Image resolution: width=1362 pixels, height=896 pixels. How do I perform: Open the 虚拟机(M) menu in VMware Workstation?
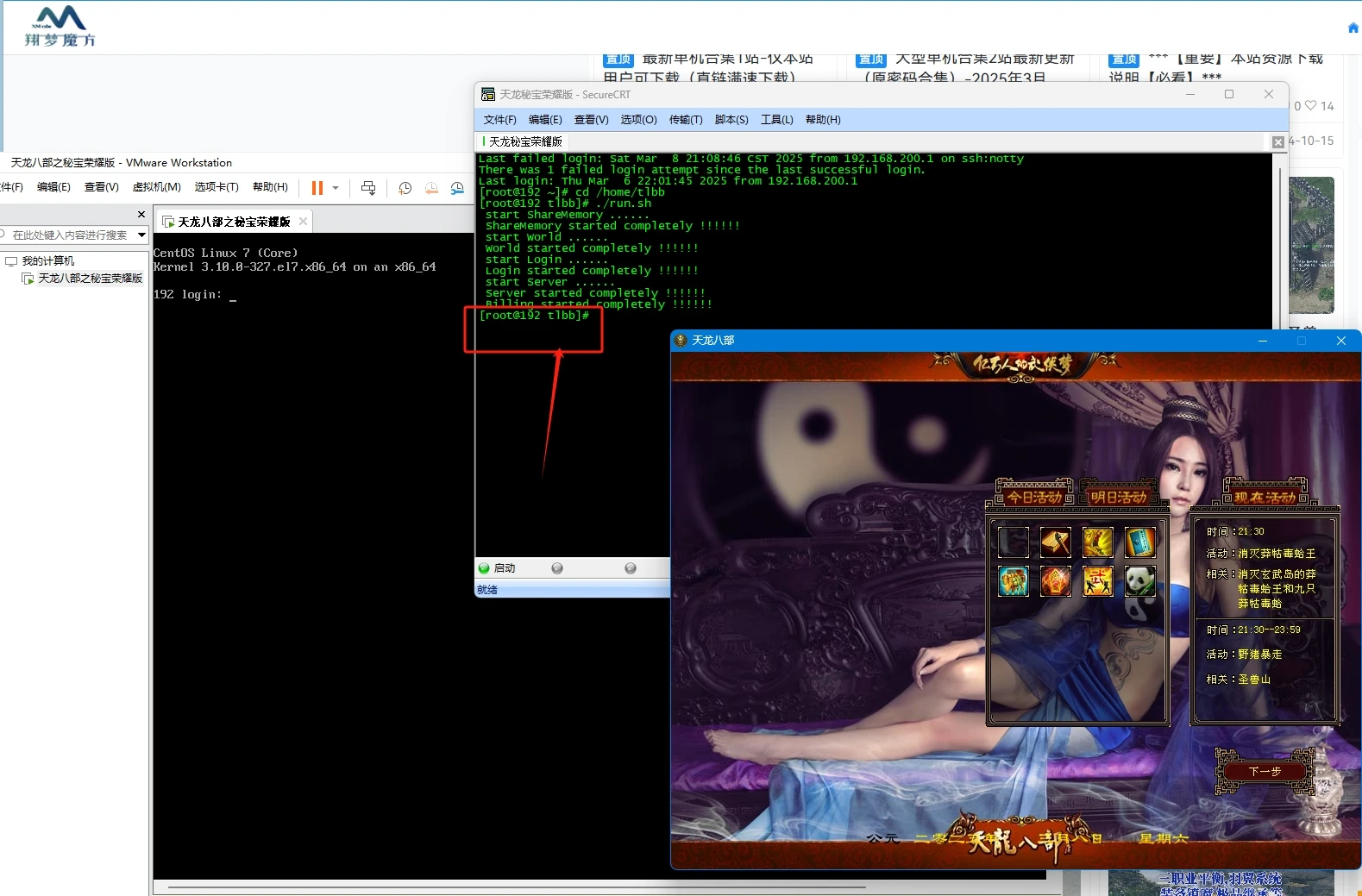(x=156, y=187)
